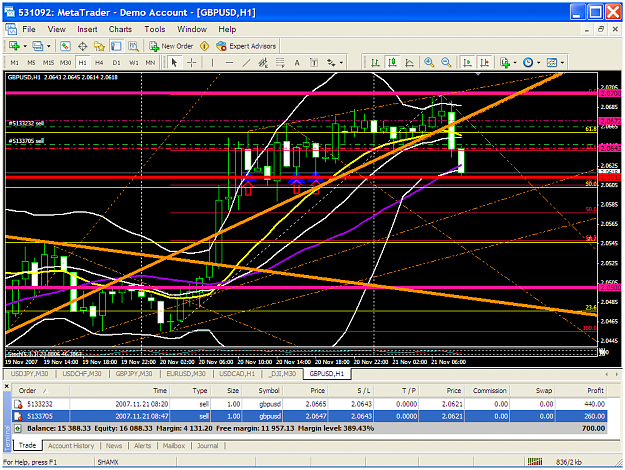Select the Cursor arrow tool
This screenshot has height=470, width=625.
pyautogui.click(x=174, y=63)
